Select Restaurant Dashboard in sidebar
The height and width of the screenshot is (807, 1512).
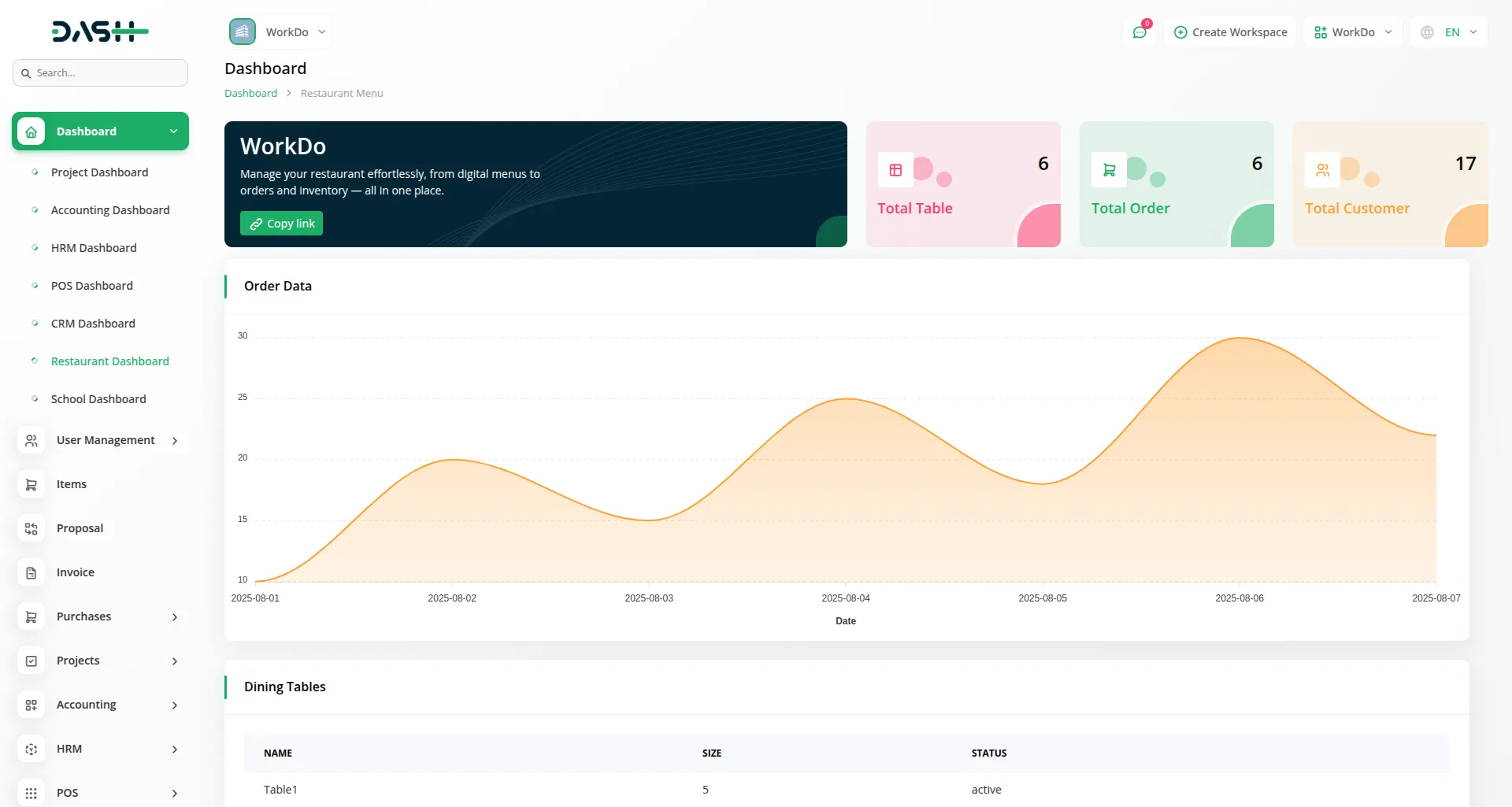[109, 361]
